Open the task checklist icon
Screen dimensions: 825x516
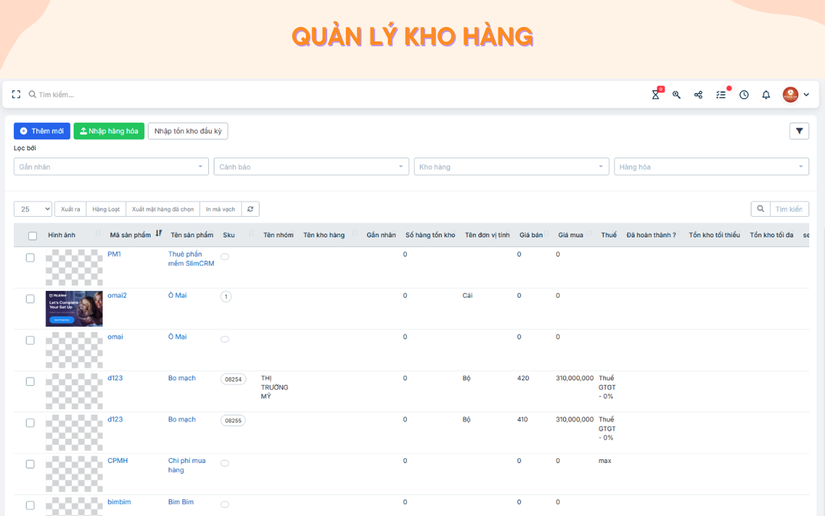pyautogui.click(x=721, y=95)
